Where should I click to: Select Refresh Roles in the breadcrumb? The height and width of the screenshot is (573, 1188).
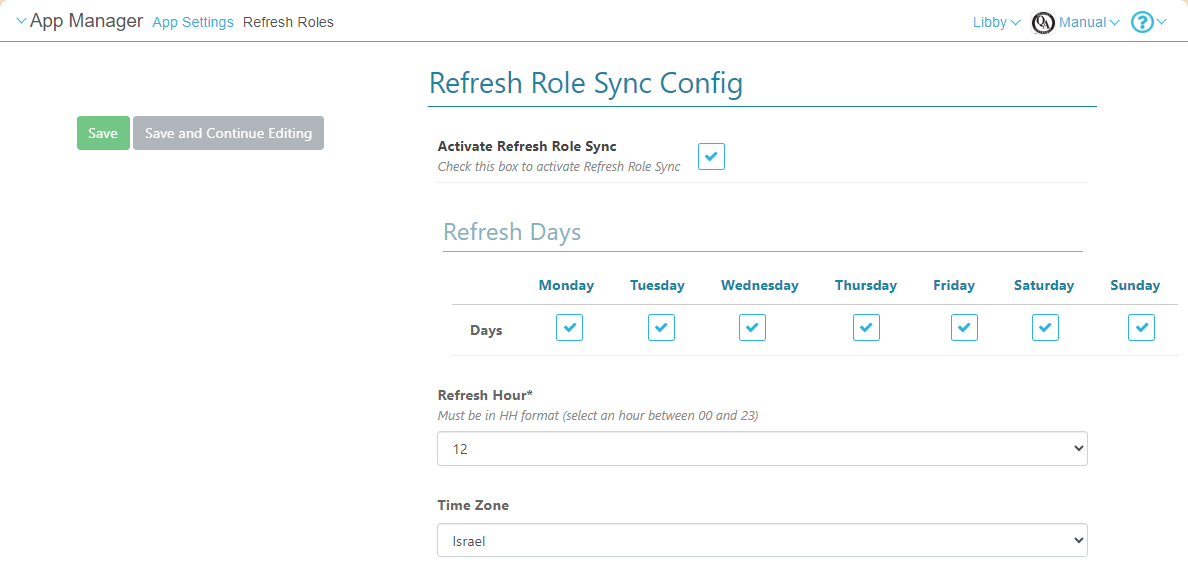tap(288, 22)
